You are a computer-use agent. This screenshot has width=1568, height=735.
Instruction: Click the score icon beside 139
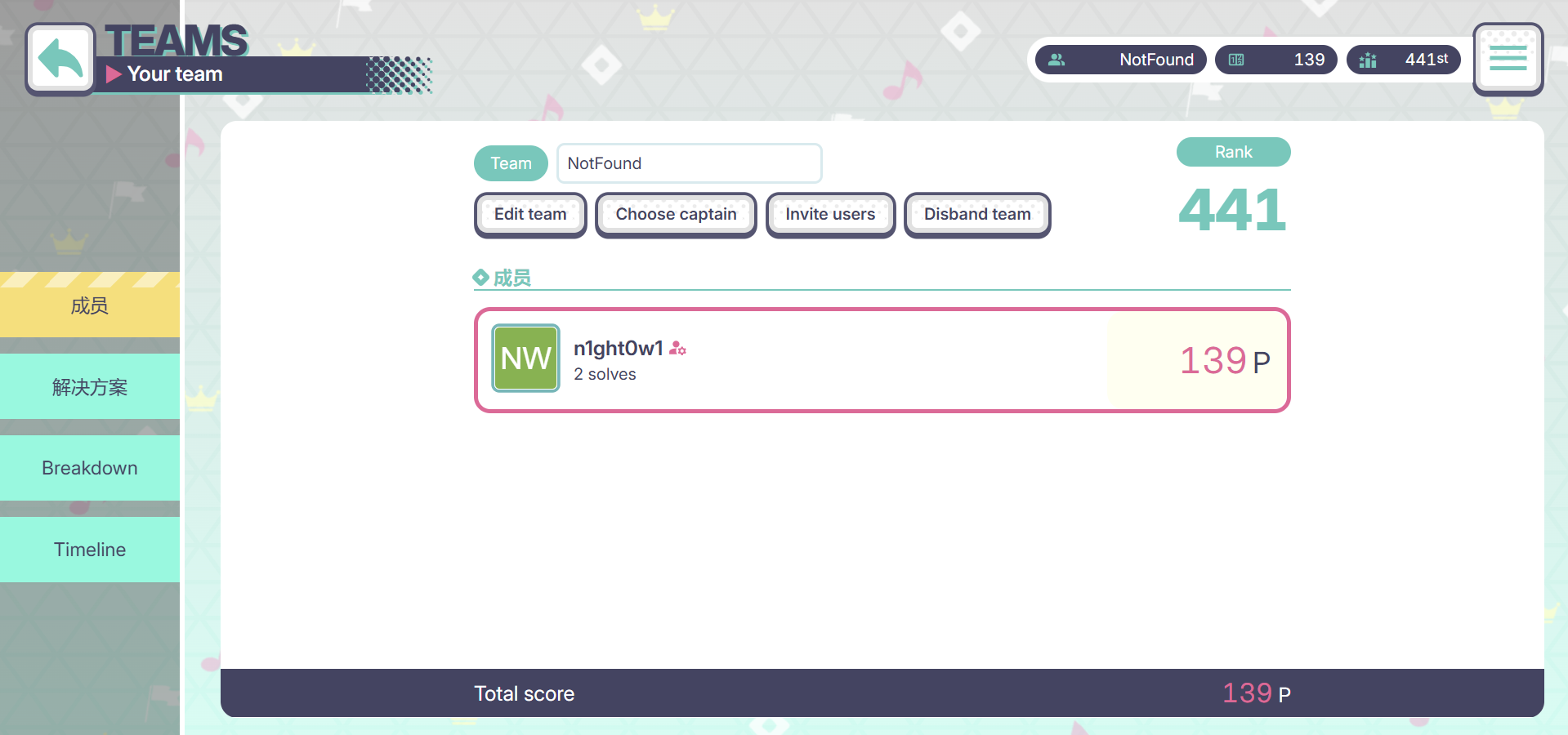pos(1236,60)
